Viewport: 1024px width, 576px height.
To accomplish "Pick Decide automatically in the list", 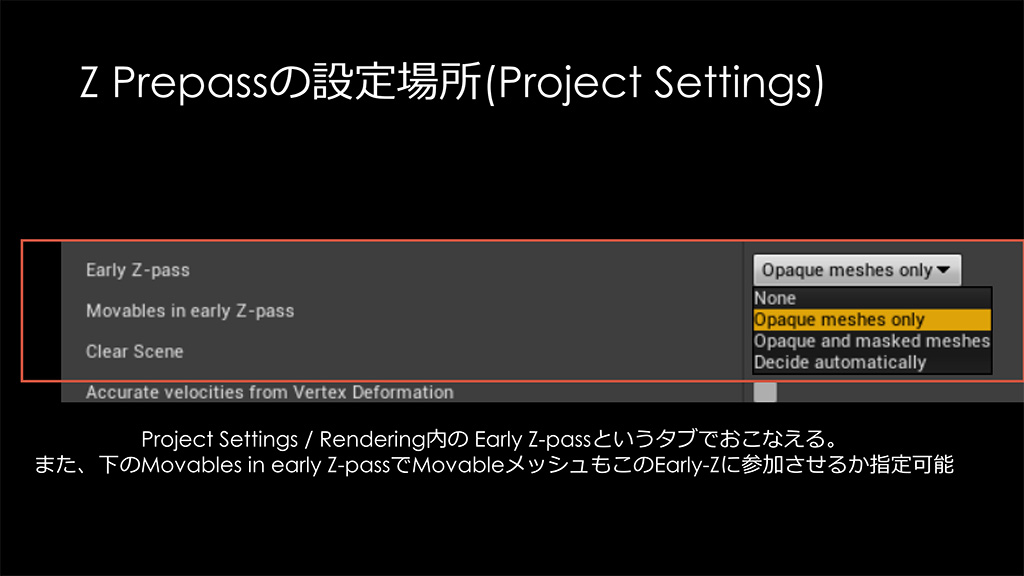I will coord(840,362).
